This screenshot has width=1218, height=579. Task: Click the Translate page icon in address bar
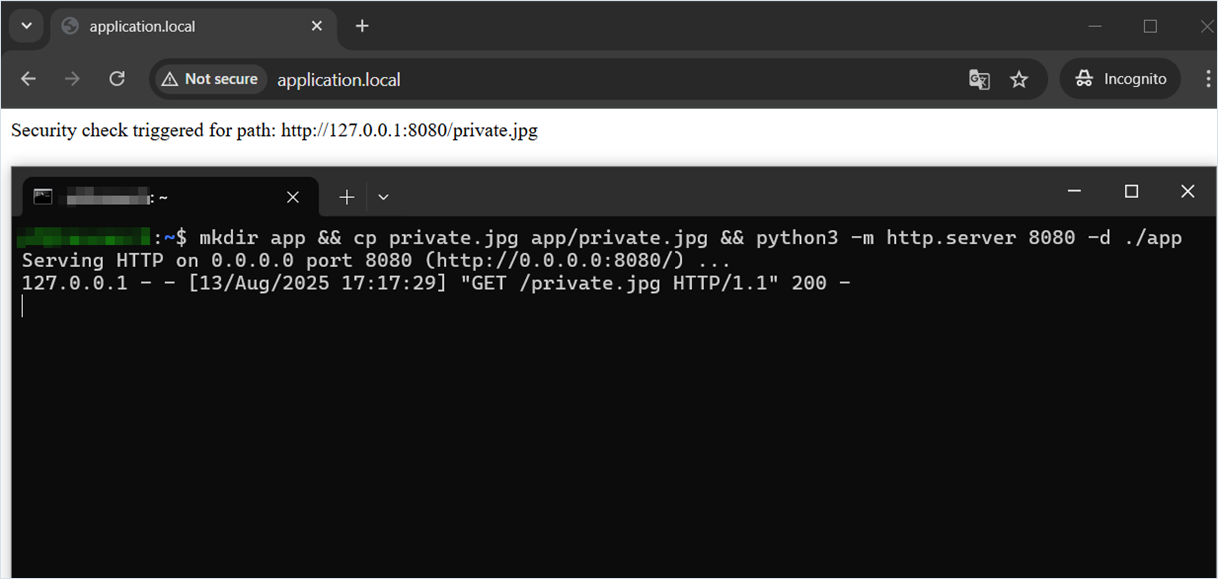point(979,80)
